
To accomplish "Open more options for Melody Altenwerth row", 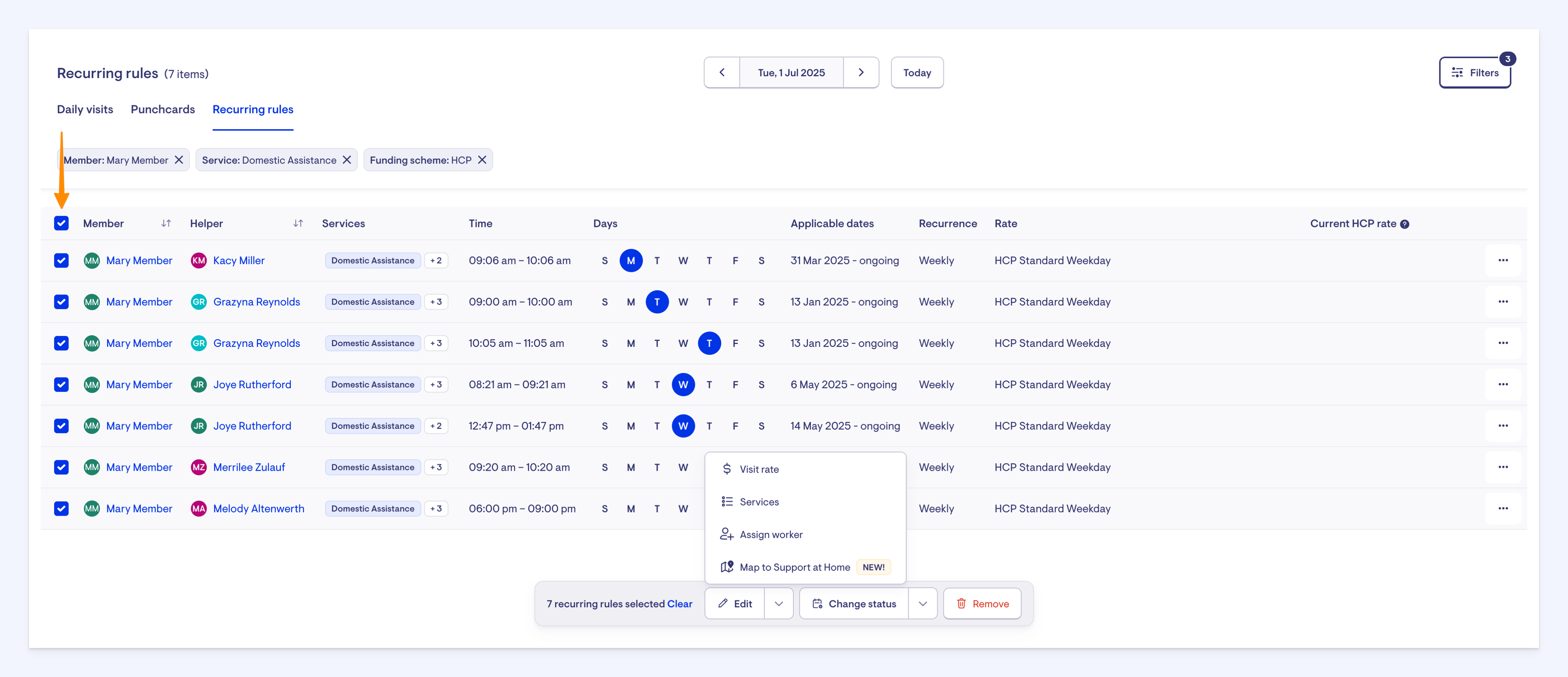I will [1503, 508].
